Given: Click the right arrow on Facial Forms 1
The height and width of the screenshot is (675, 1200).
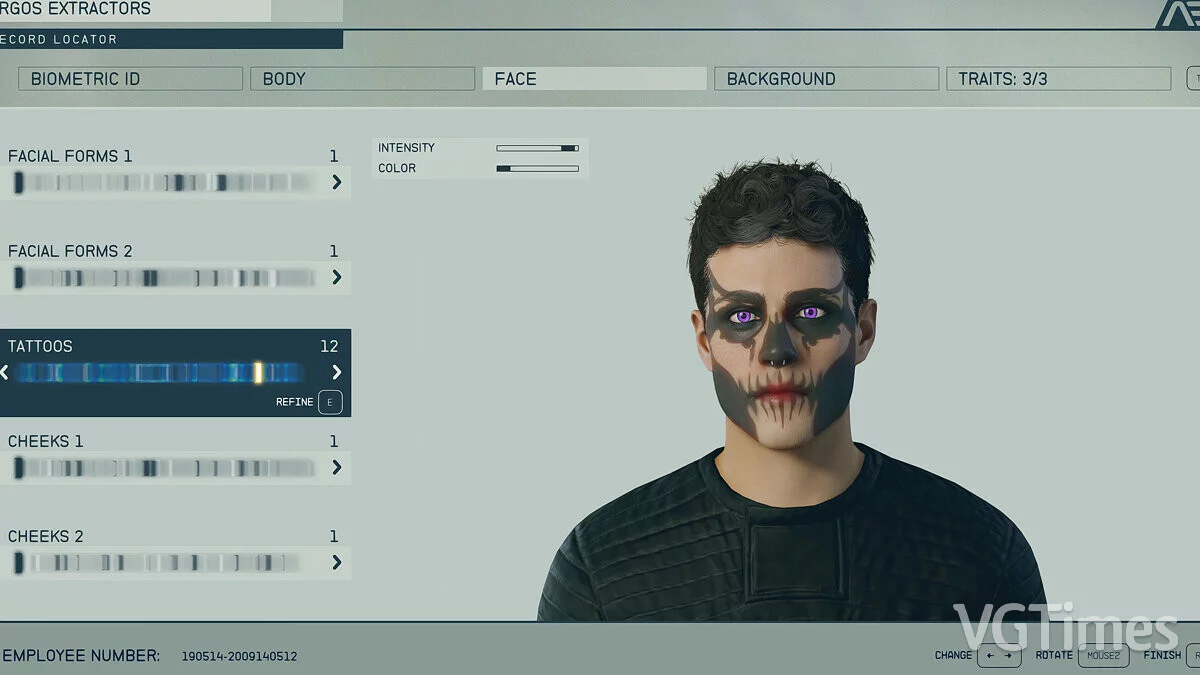Looking at the screenshot, I should click(336, 182).
